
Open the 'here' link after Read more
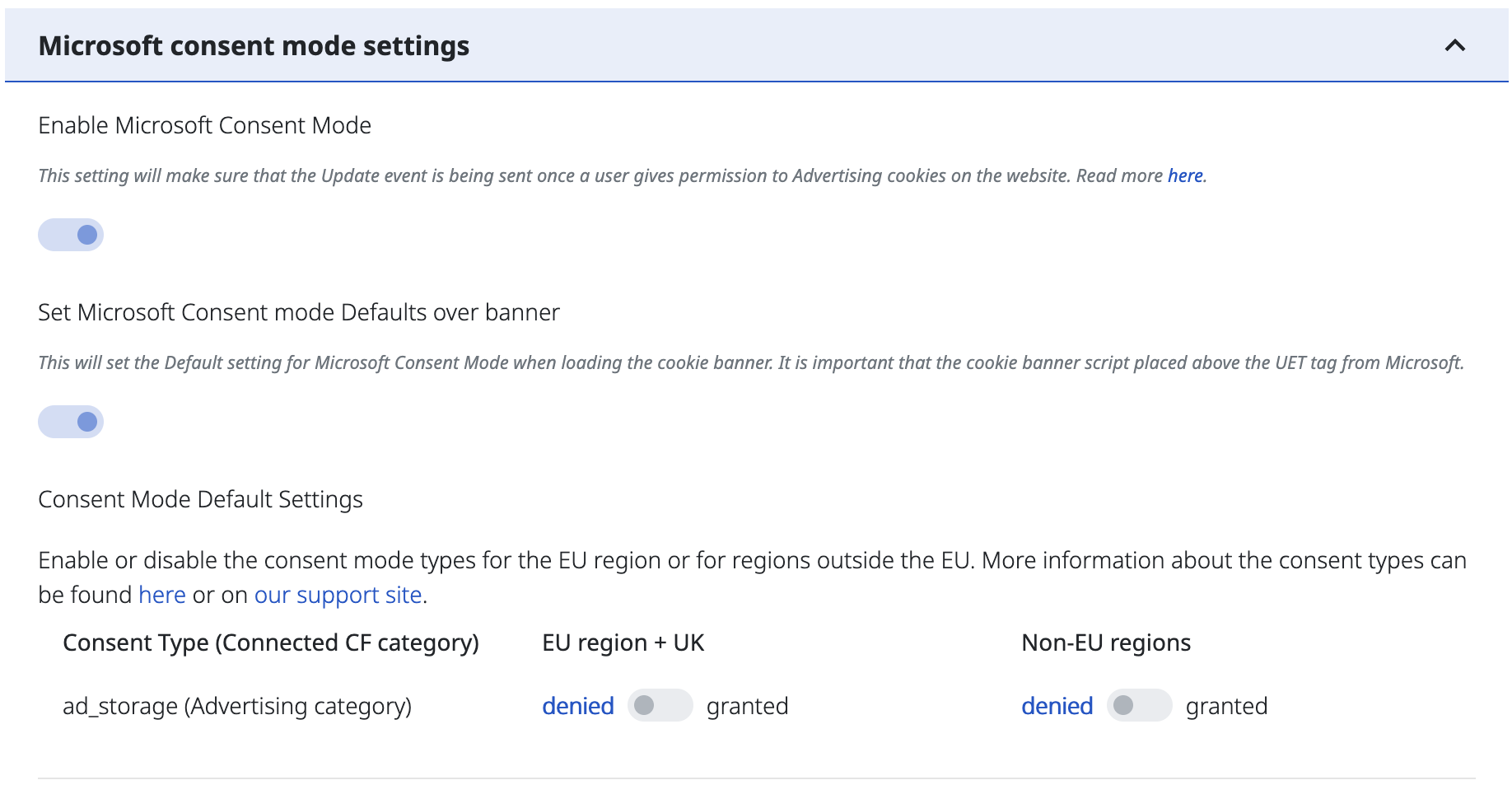[1185, 175]
